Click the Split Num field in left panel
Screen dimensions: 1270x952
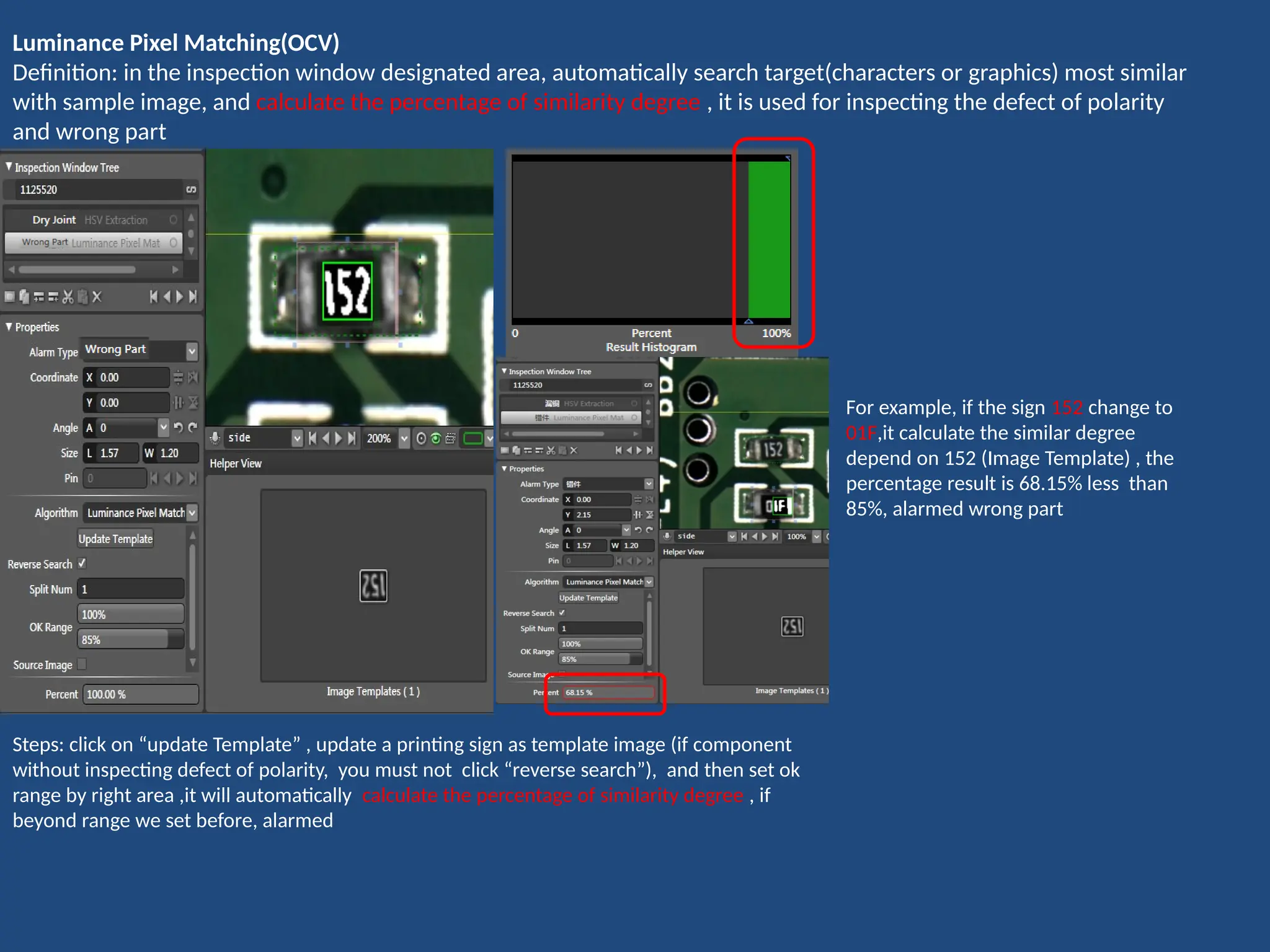coord(131,589)
